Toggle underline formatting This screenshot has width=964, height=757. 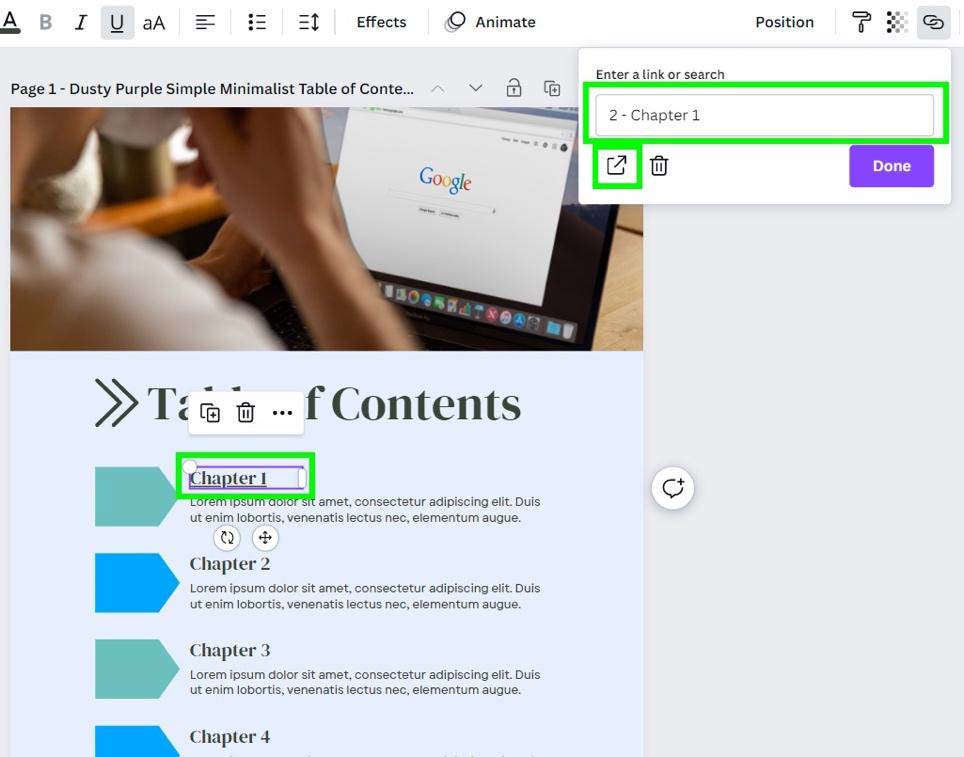(x=117, y=22)
